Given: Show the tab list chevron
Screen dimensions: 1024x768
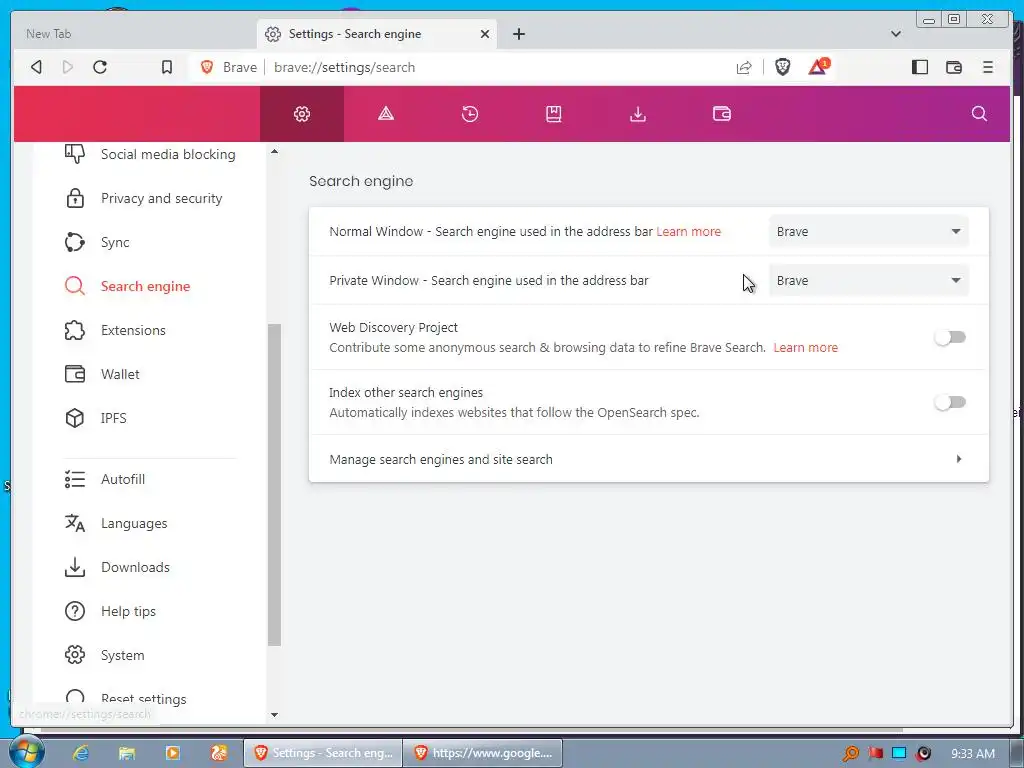Looking at the screenshot, I should click(x=896, y=34).
